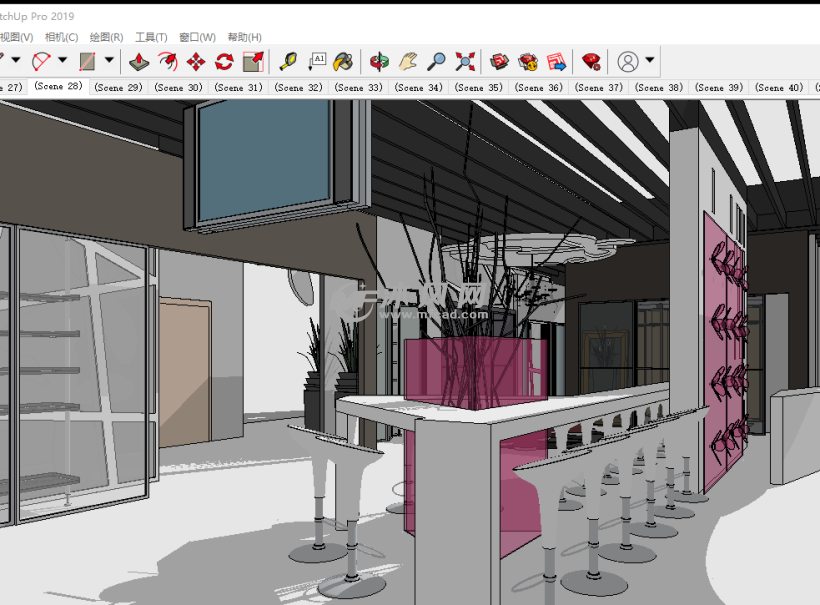Switch to the Scene 33 tab
820x605 pixels.
tap(359, 87)
